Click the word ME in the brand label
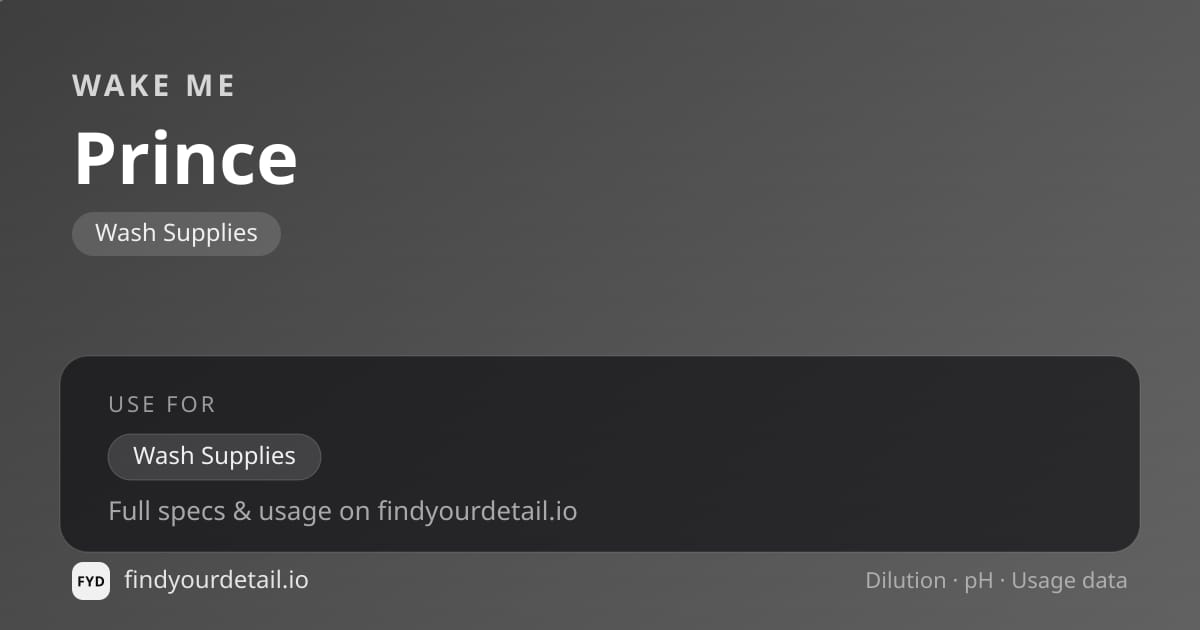The image size is (1200, 630). tap(211, 86)
